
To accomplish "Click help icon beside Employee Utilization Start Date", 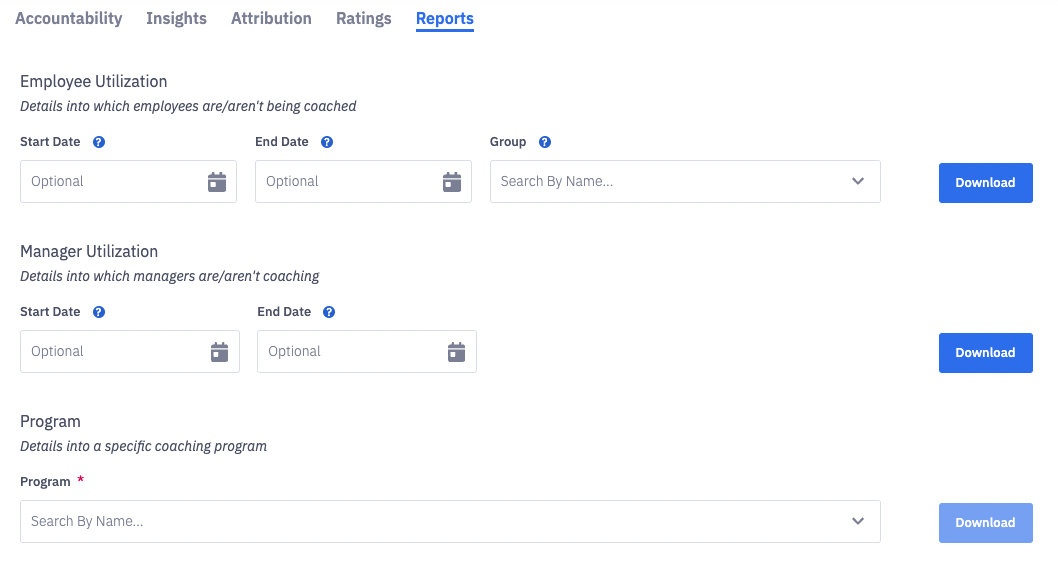I will [x=99, y=142].
